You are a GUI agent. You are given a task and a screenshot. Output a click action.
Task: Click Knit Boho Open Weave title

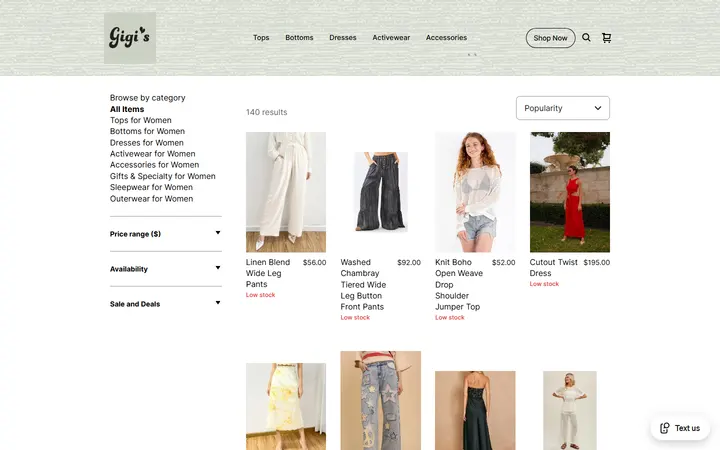tap(459, 284)
